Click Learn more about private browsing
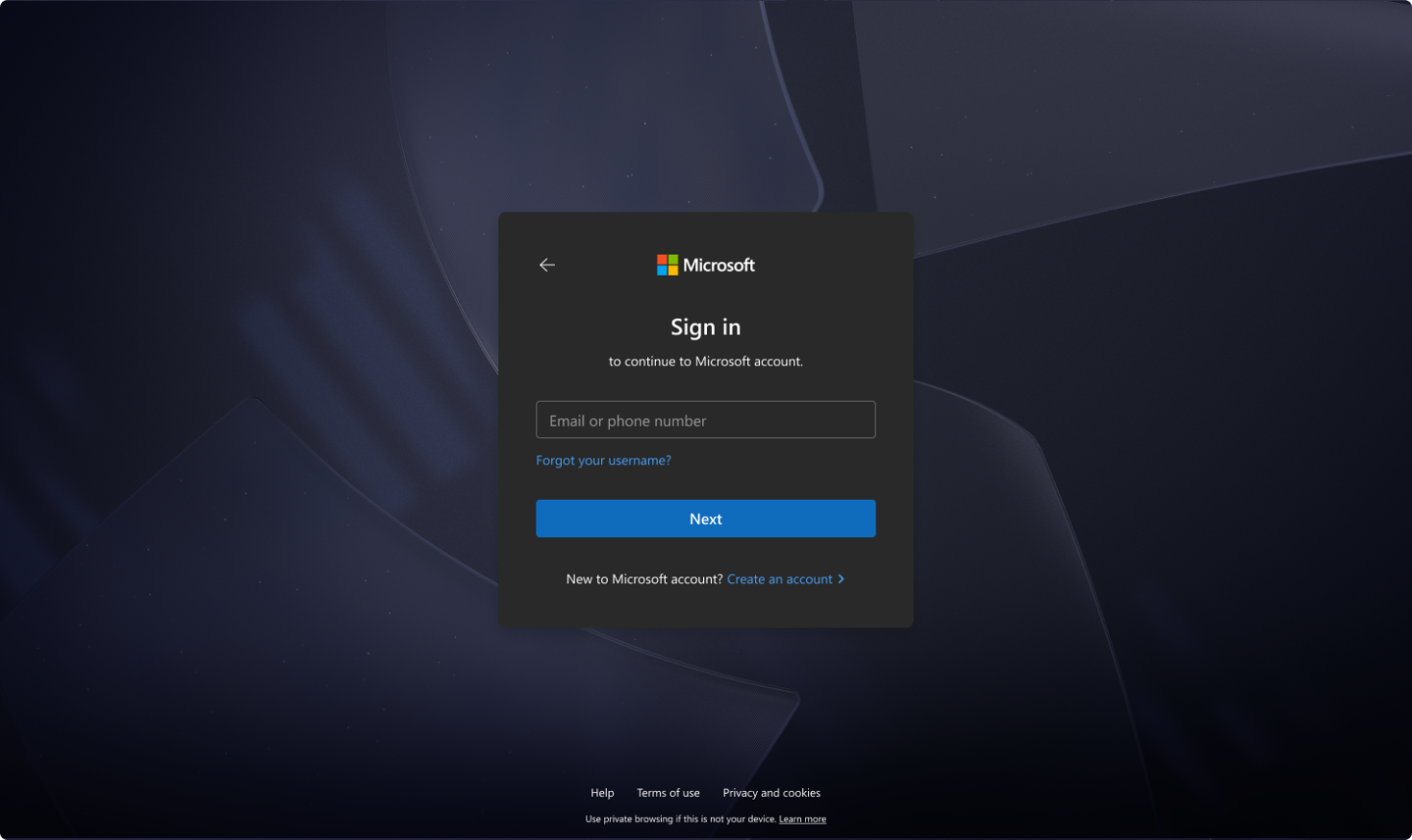 pos(802,819)
